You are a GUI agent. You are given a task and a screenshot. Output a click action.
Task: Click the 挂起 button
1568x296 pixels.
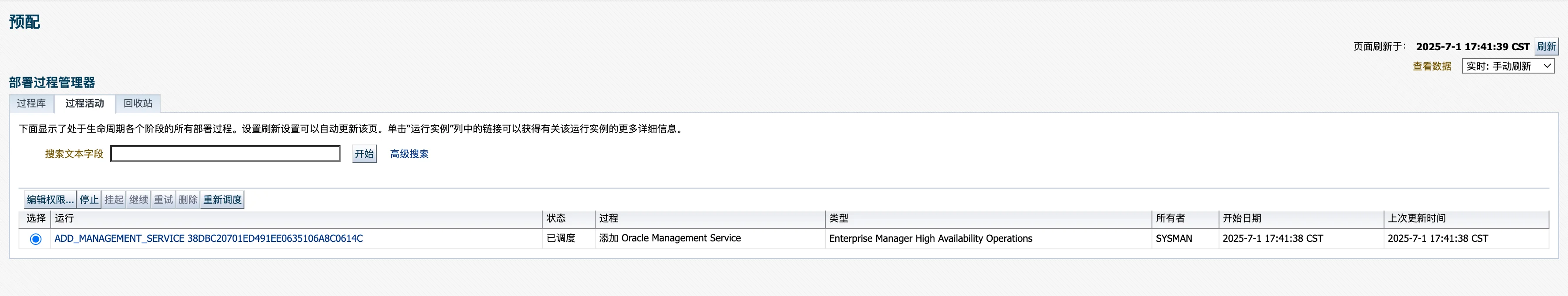coord(114,200)
